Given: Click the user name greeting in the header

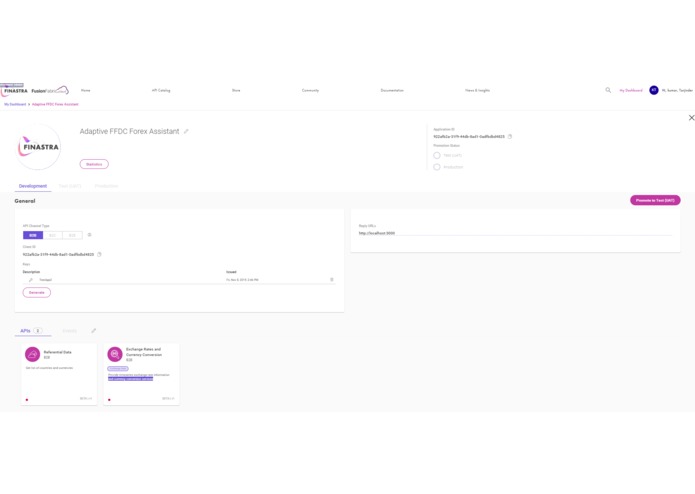Looking at the screenshot, I should pyautogui.click(x=677, y=90).
